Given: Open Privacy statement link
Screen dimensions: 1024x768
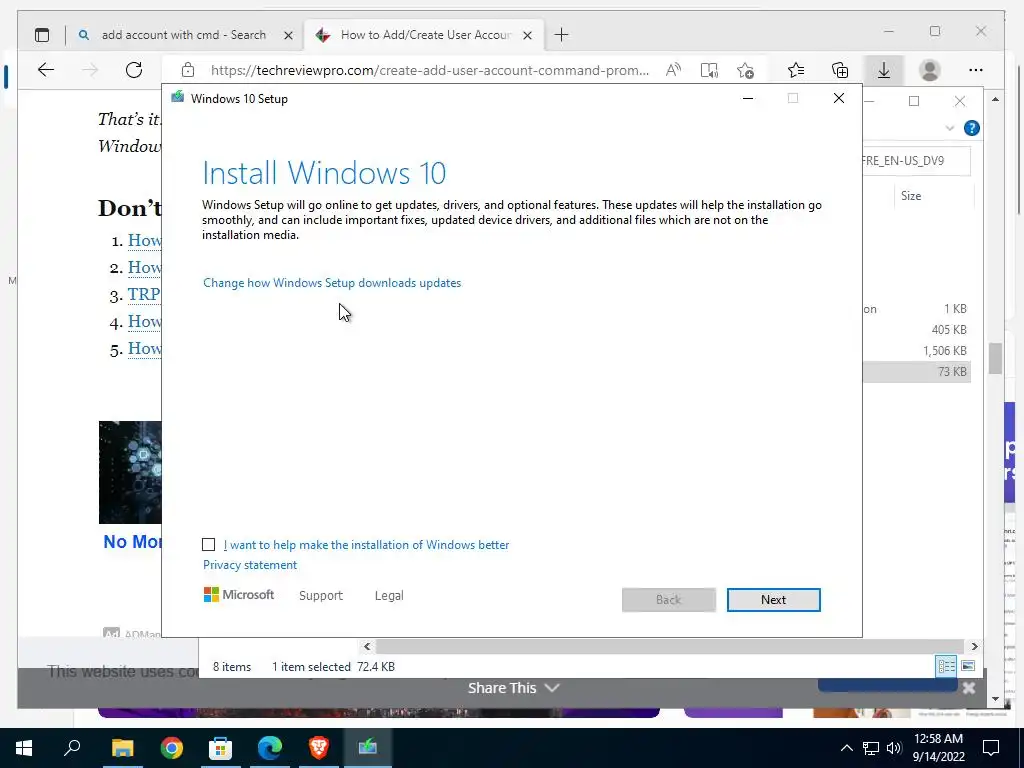Looking at the screenshot, I should coord(249,565).
